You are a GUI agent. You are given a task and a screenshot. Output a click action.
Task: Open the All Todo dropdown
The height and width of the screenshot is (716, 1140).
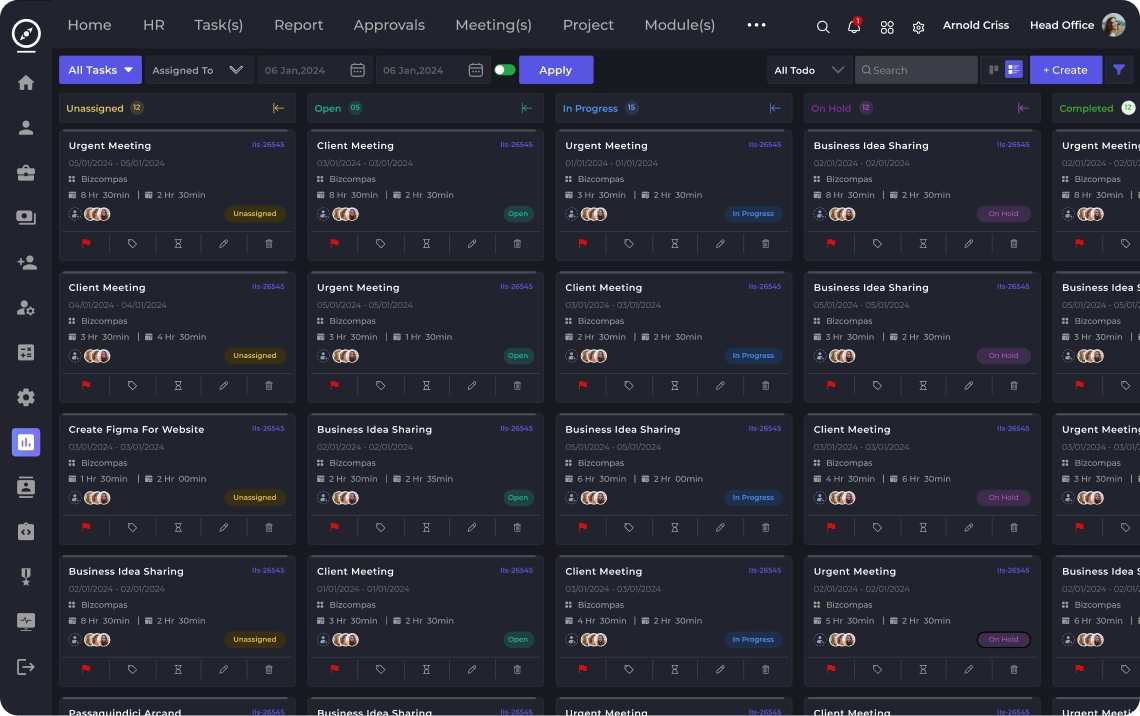(809, 70)
